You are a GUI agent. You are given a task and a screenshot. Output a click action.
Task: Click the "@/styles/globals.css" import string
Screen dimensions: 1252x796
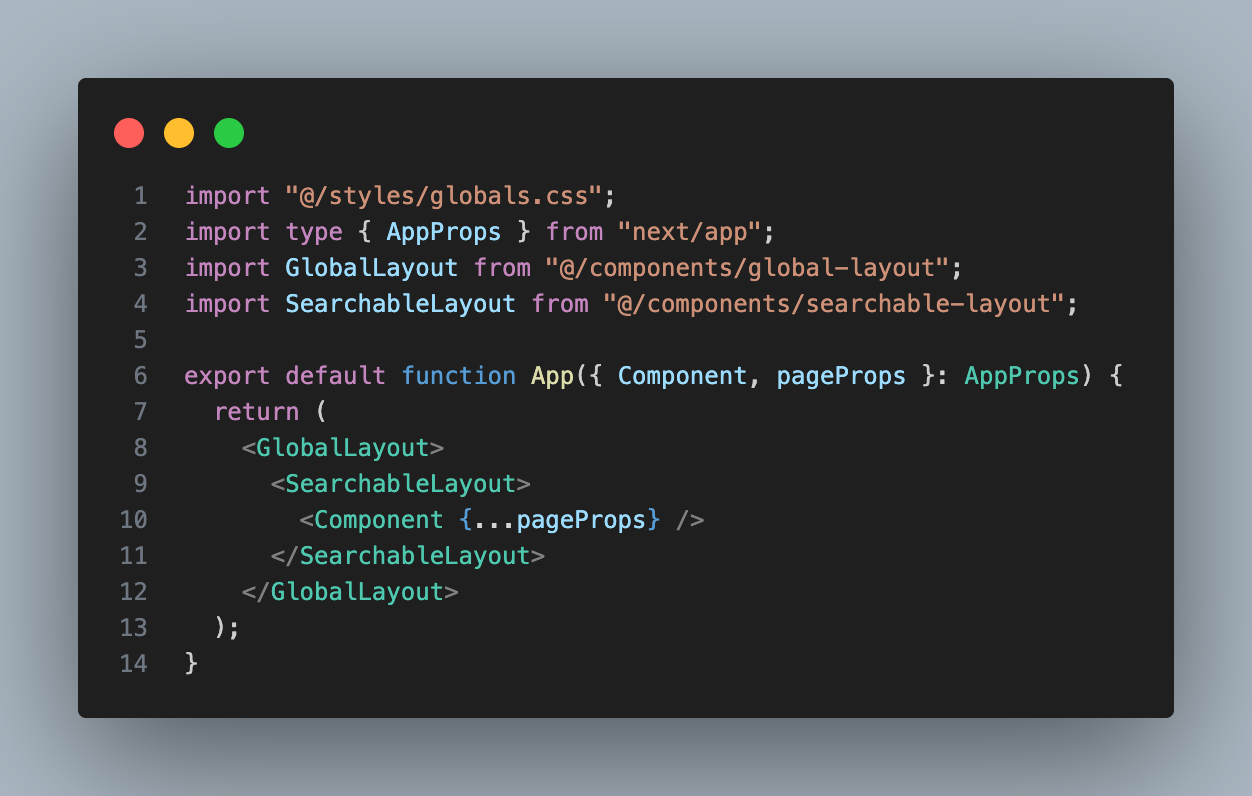point(443,195)
